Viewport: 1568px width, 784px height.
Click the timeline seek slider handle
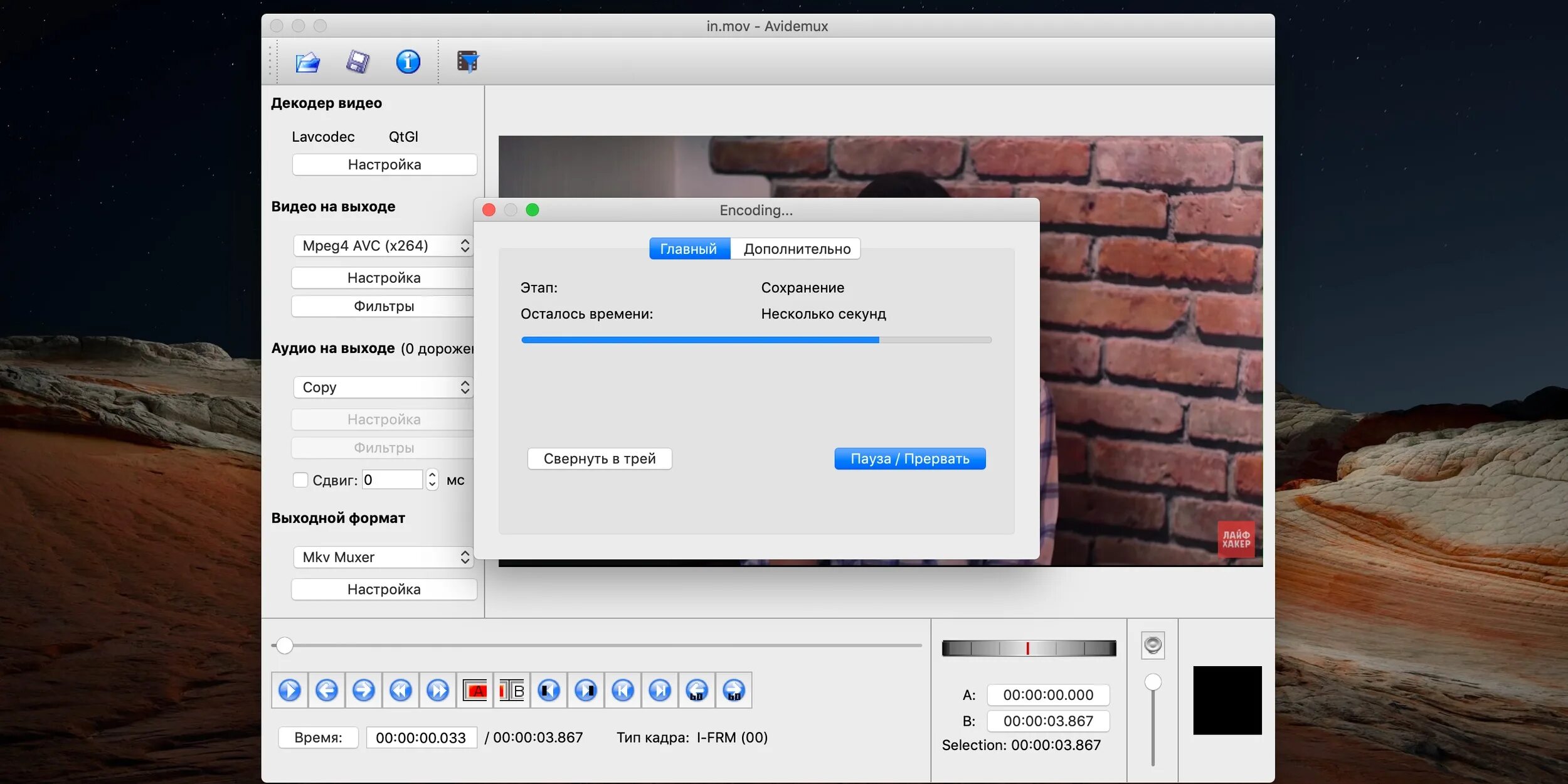(x=285, y=645)
